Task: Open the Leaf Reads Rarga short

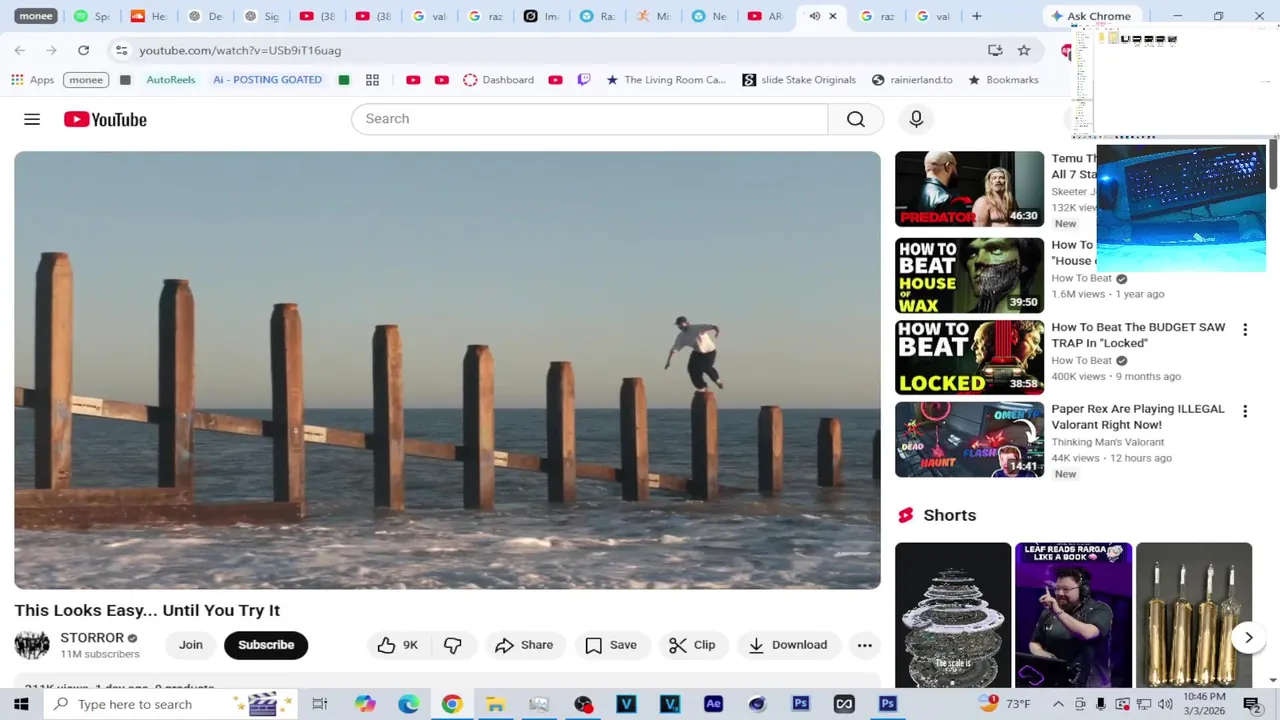Action: [1073, 615]
